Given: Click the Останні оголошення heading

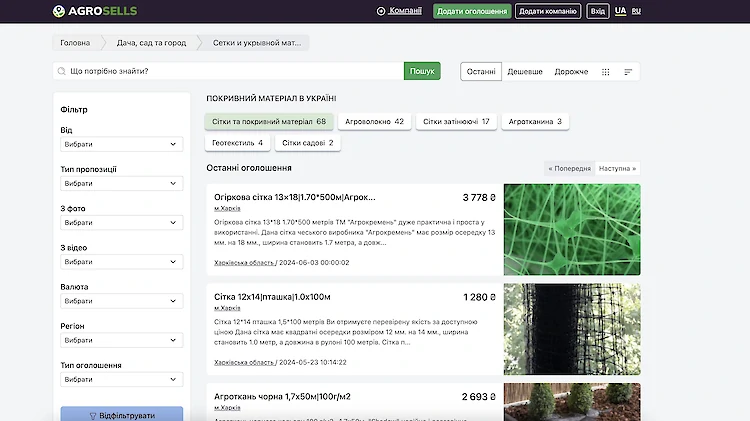Looking at the screenshot, I should (249, 168).
